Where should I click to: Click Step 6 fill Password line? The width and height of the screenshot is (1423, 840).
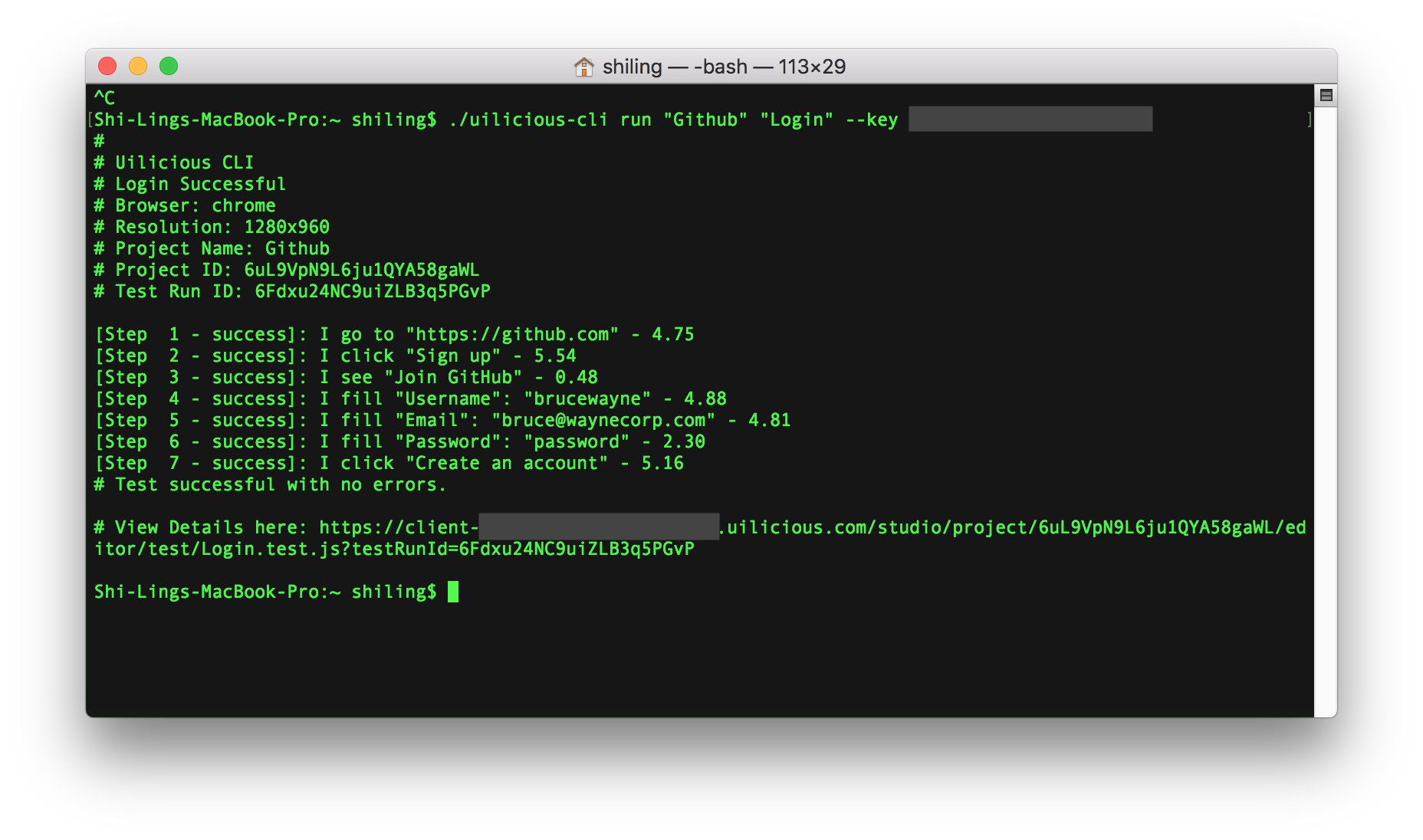click(399, 441)
